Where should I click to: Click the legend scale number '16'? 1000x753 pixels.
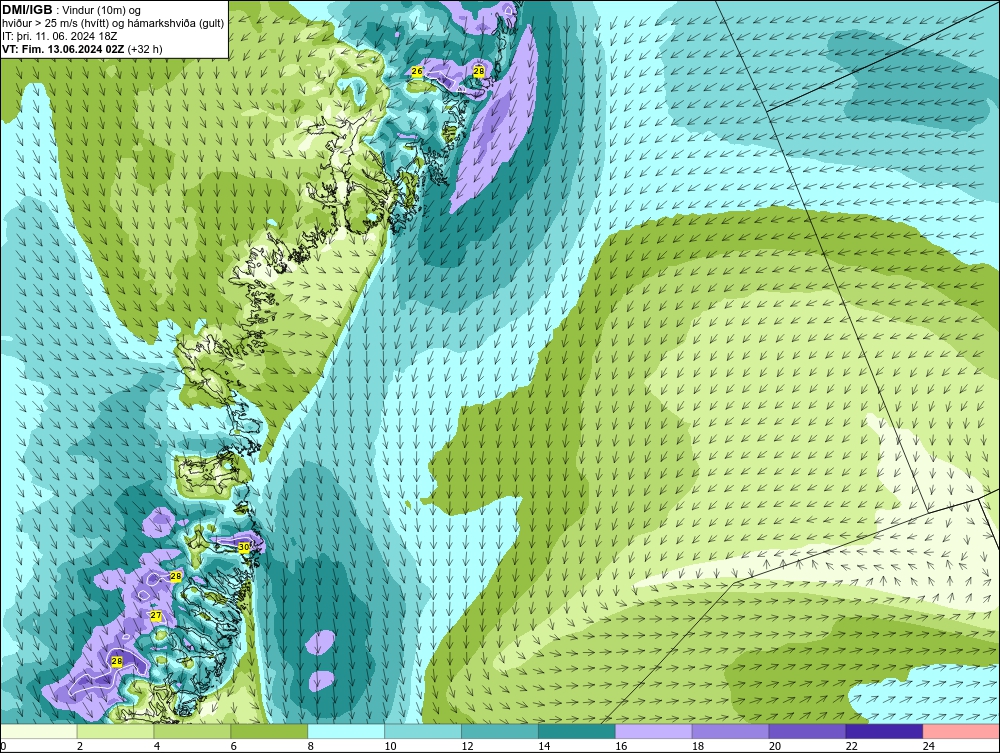click(621, 746)
